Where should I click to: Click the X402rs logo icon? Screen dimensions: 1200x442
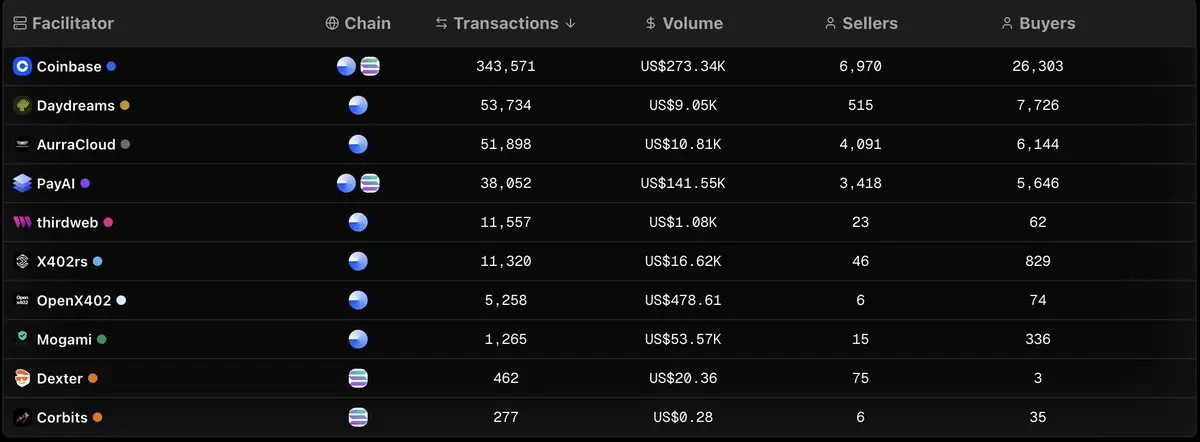click(x=22, y=261)
